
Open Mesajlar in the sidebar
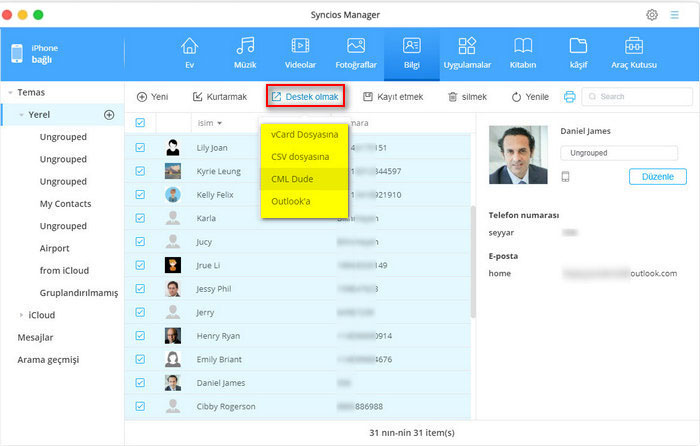point(35,338)
